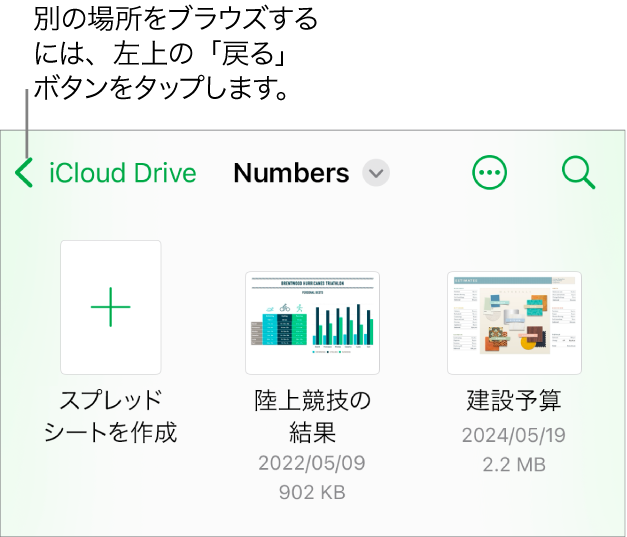This screenshot has height=537, width=627.
Task: Expand the Numbers title dropdown chevron
Action: point(376,173)
